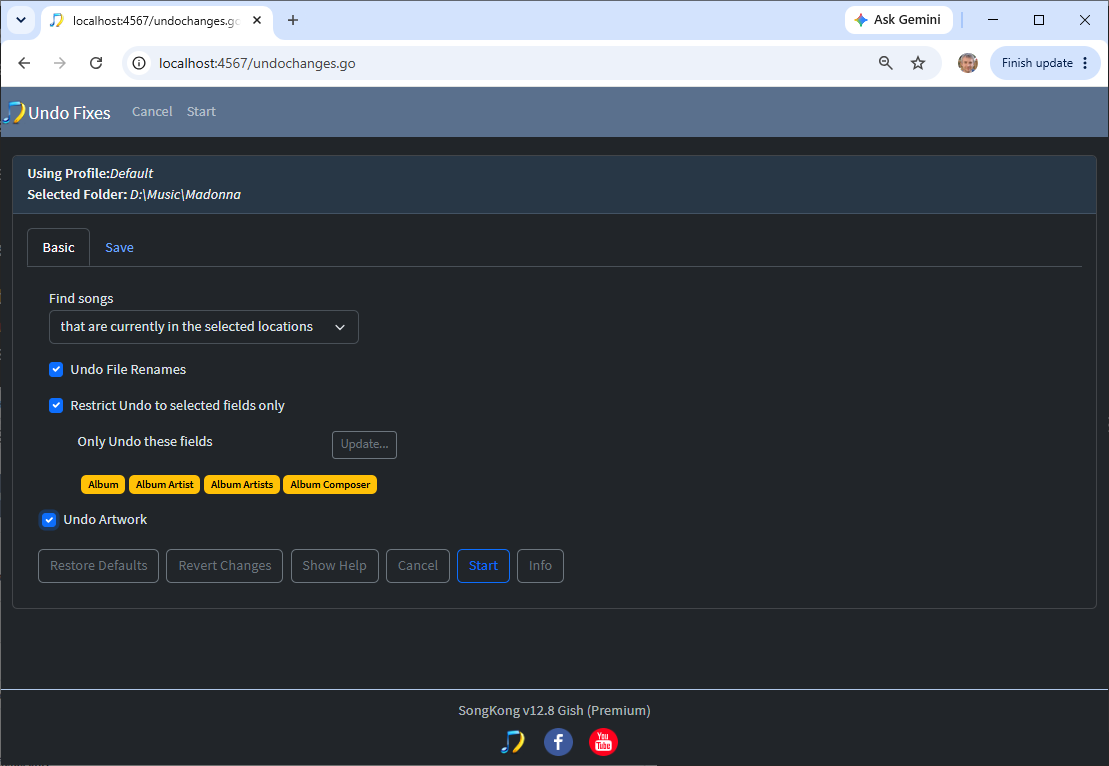Click the Album Composer field tag
The height and width of the screenshot is (766, 1109).
[x=330, y=484]
